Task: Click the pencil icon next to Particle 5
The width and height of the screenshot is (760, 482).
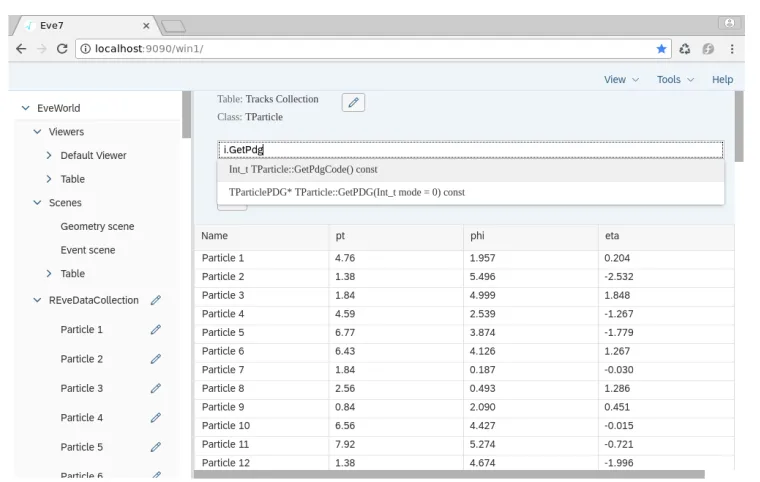Action: [x=156, y=447]
